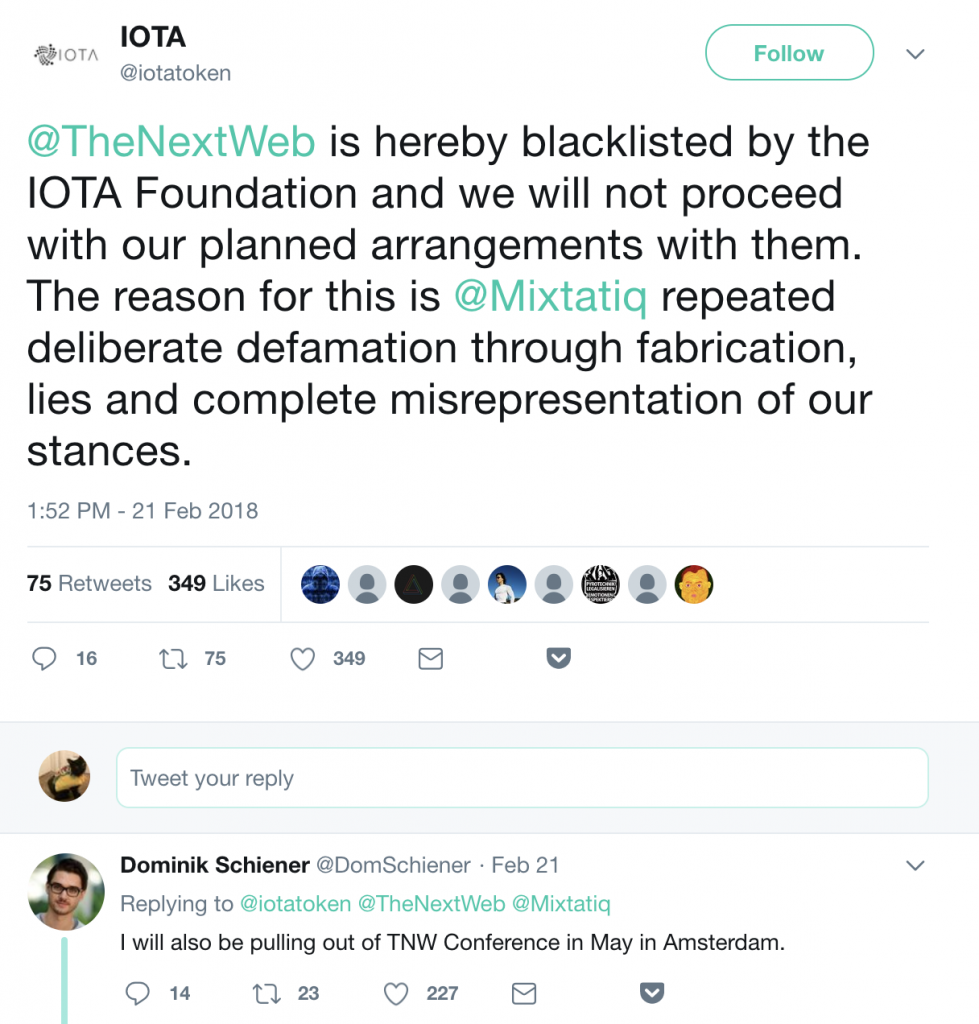Screen dimensions: 979x1024
Task: Reply to Dominik Schiener's tweet
Action: 138,993
